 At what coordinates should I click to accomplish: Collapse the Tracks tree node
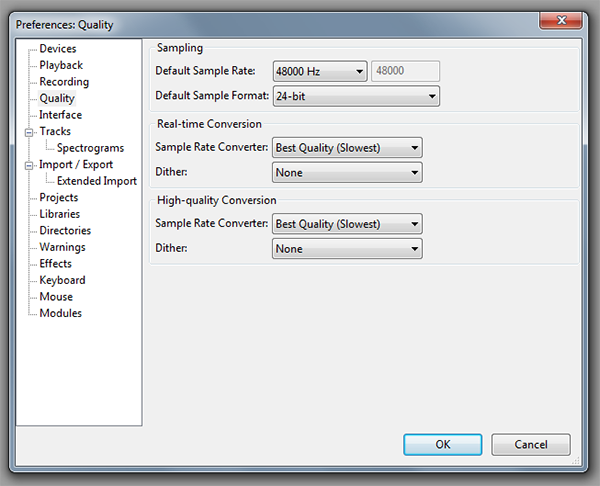click(x=29, y=132)
